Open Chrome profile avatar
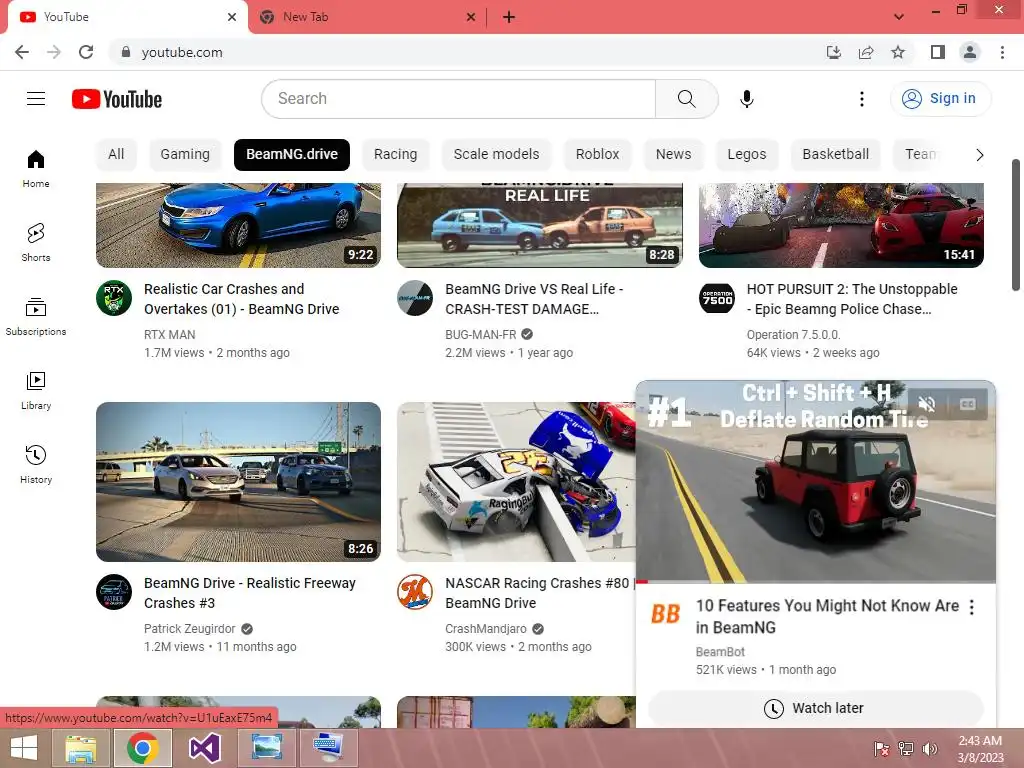 pos(970,52)
